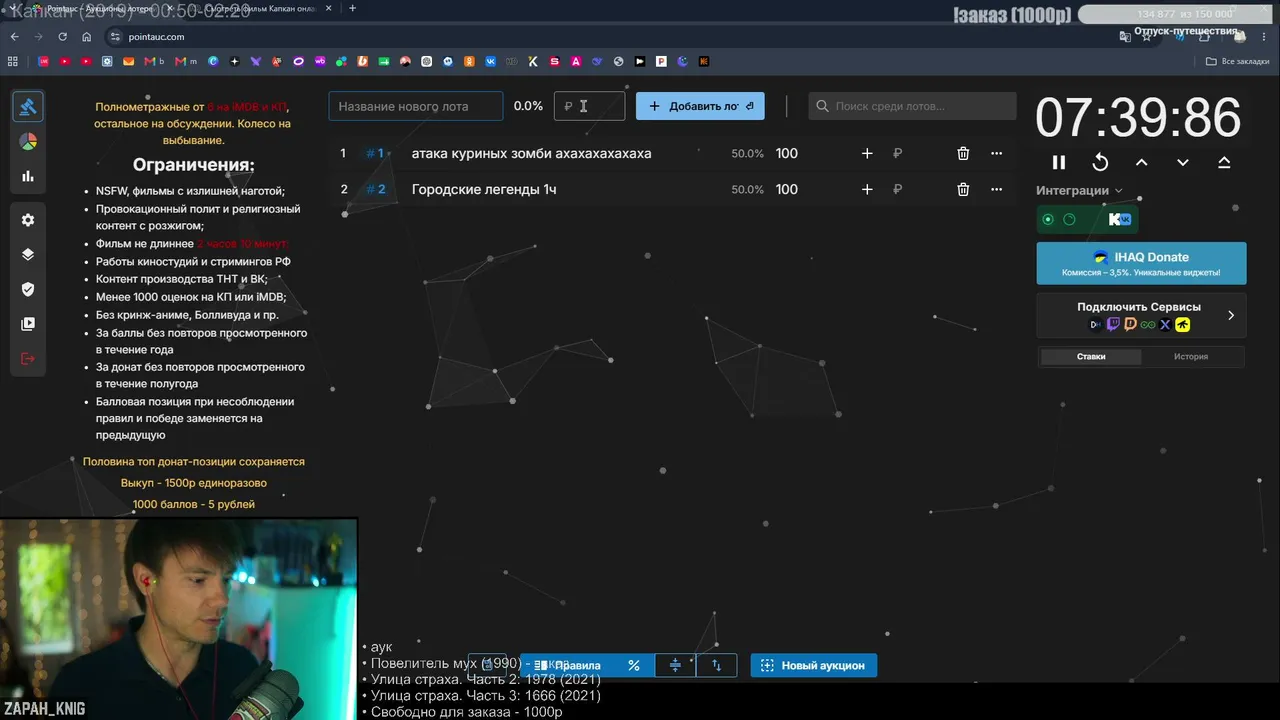Reset the auction timer

click(x=1100, y=162)
